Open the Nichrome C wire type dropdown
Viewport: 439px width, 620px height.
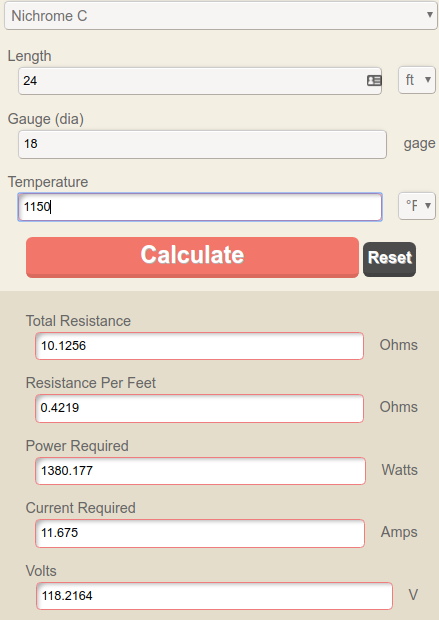221,16
